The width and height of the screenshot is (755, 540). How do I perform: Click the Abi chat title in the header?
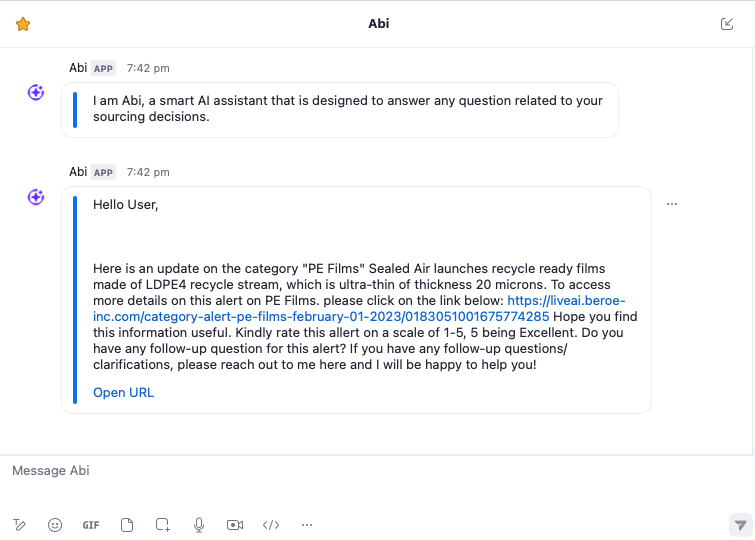(x=378, y=24)
